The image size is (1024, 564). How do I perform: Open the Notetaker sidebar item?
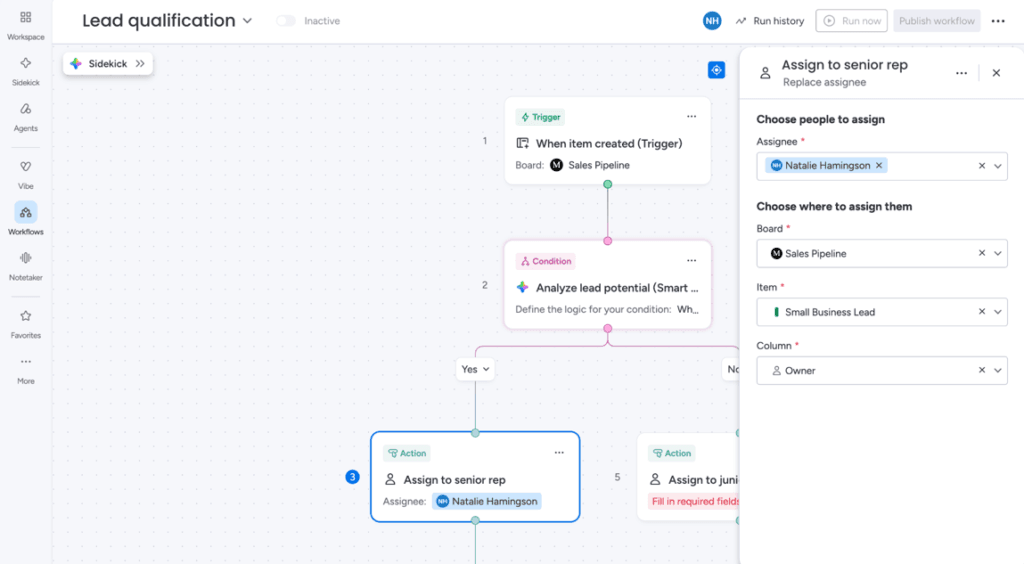point(25,266)
